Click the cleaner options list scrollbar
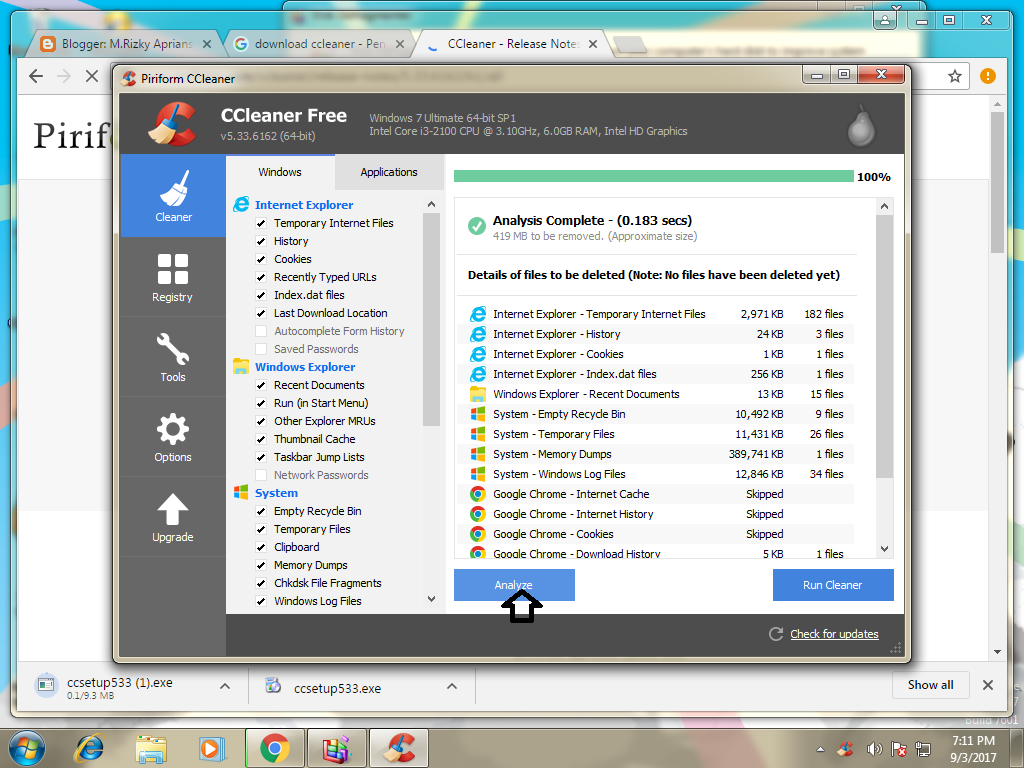The height and width of the screenshot is (768, 1024). coord(431,320)
